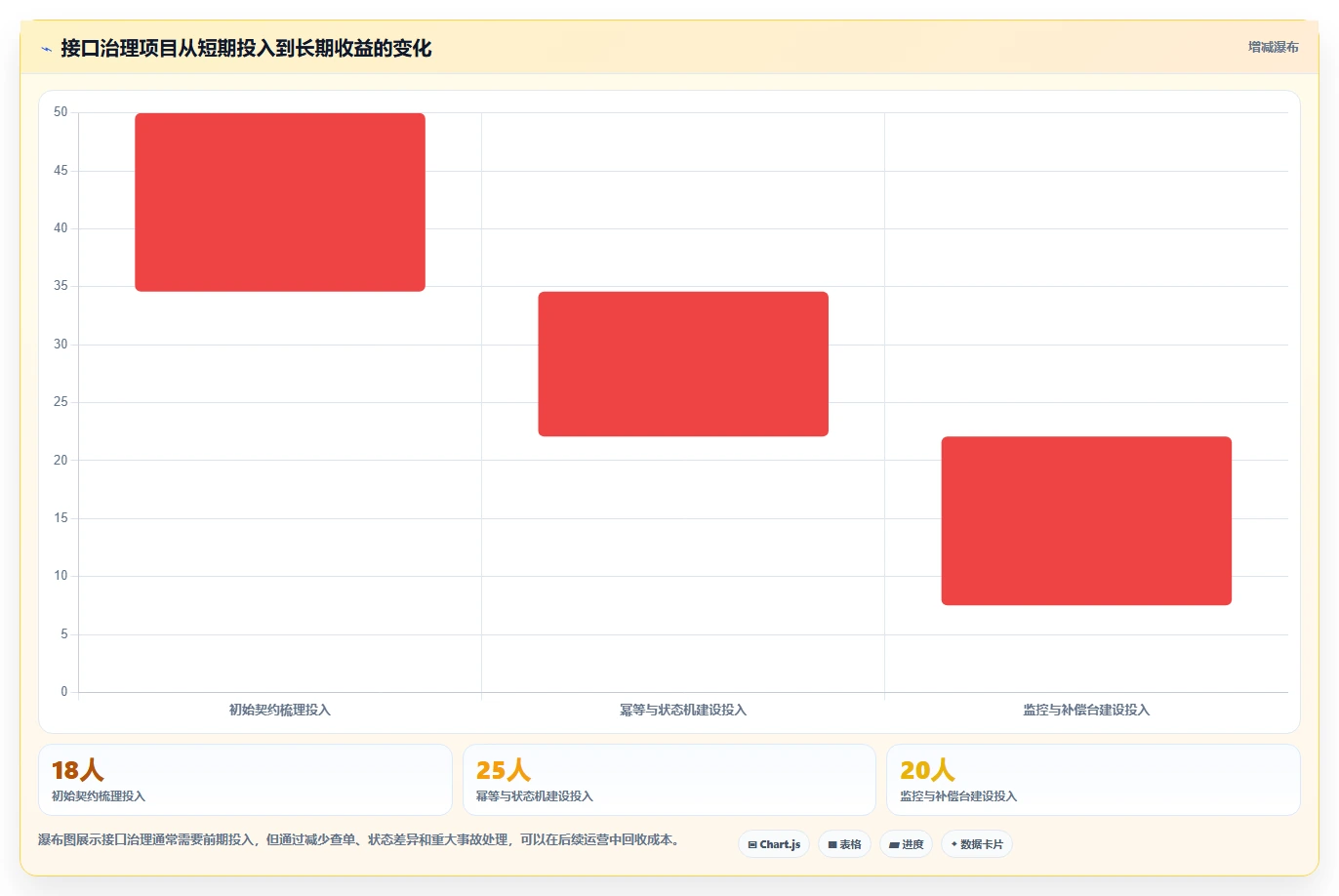Viewport: 1339px width, 896px height.
Task: Click x-axis label 幂等与状态机建设投入
Action: click(683, 710)
